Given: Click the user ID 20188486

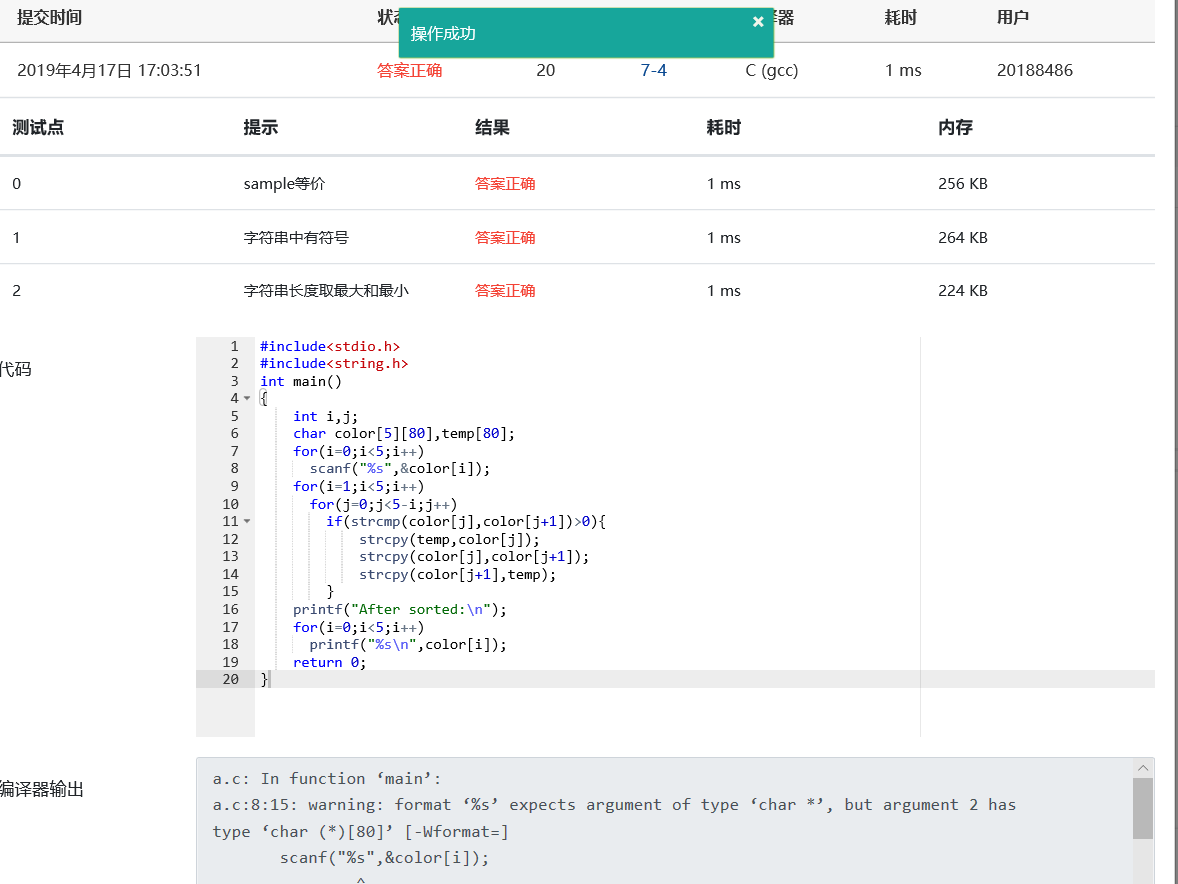Looking at the screenshot, I should (1035, 71).
